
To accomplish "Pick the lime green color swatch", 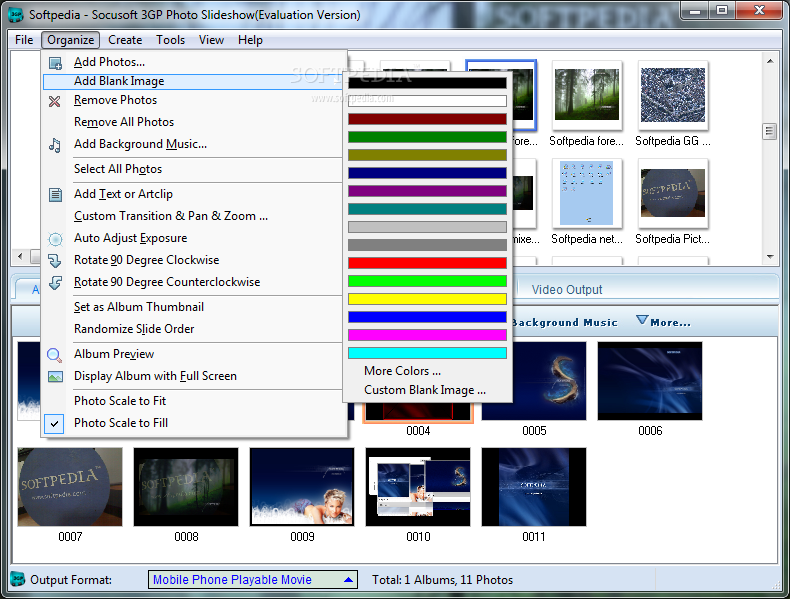I will tap(427, 281).
